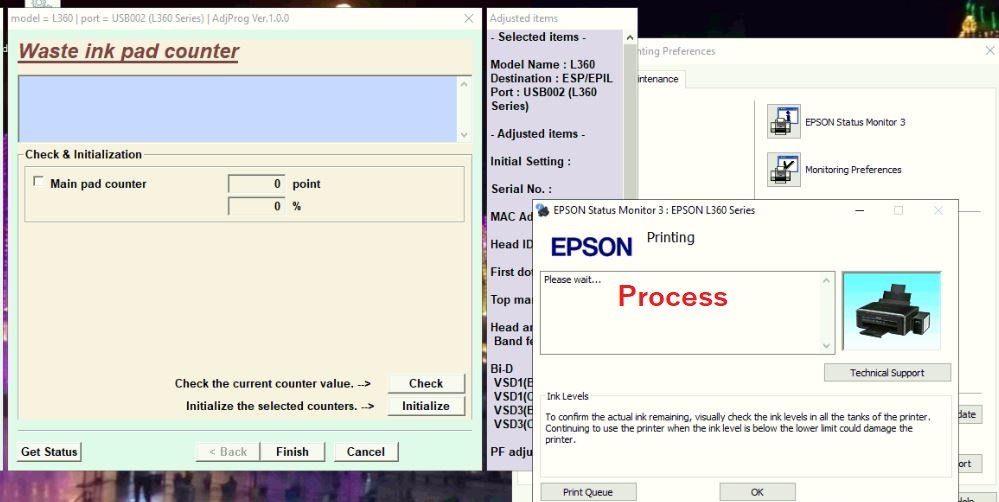Close the AdjProg waste ink window
Image resolution: width=999 pixels, height=502 pixels.
click(469, 18)
